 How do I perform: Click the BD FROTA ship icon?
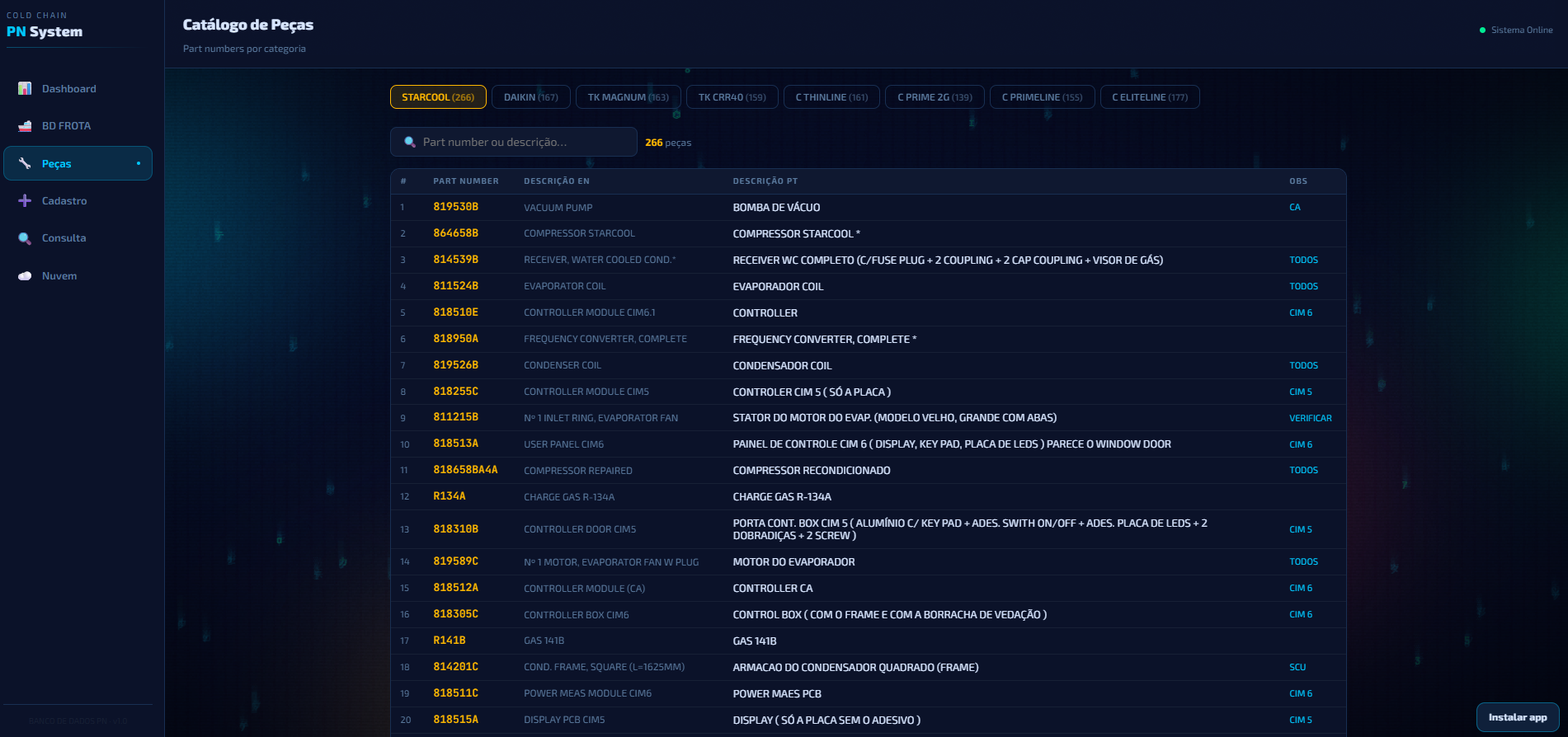coord(25,126)
